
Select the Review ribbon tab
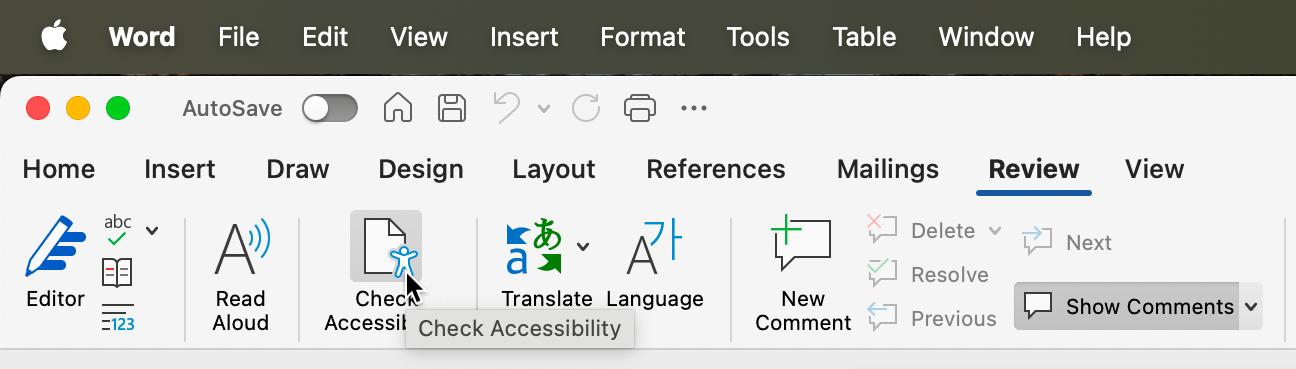coord(1034,169)
